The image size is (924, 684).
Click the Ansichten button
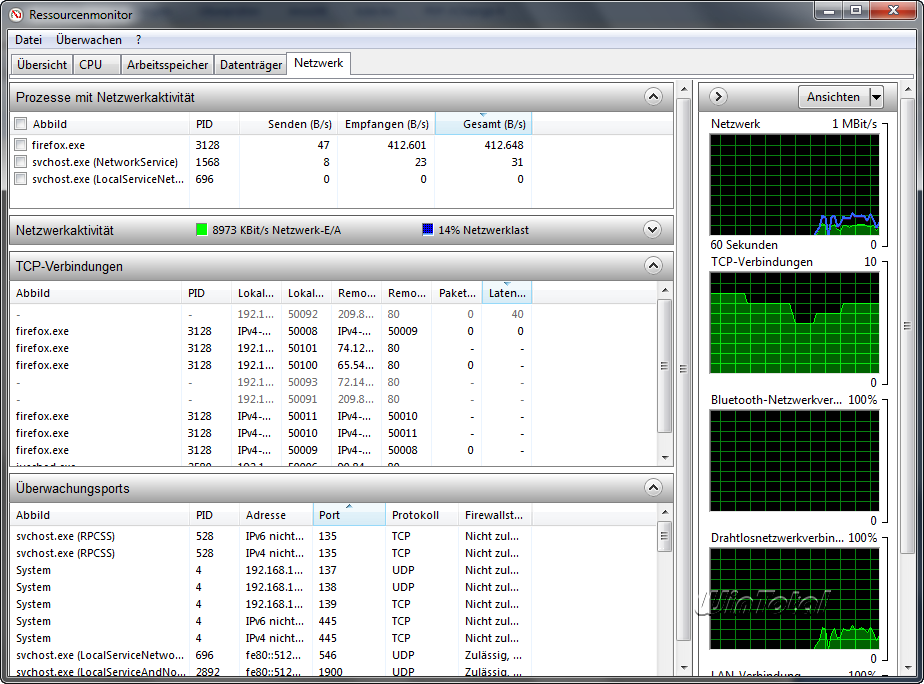click(833, 97)
